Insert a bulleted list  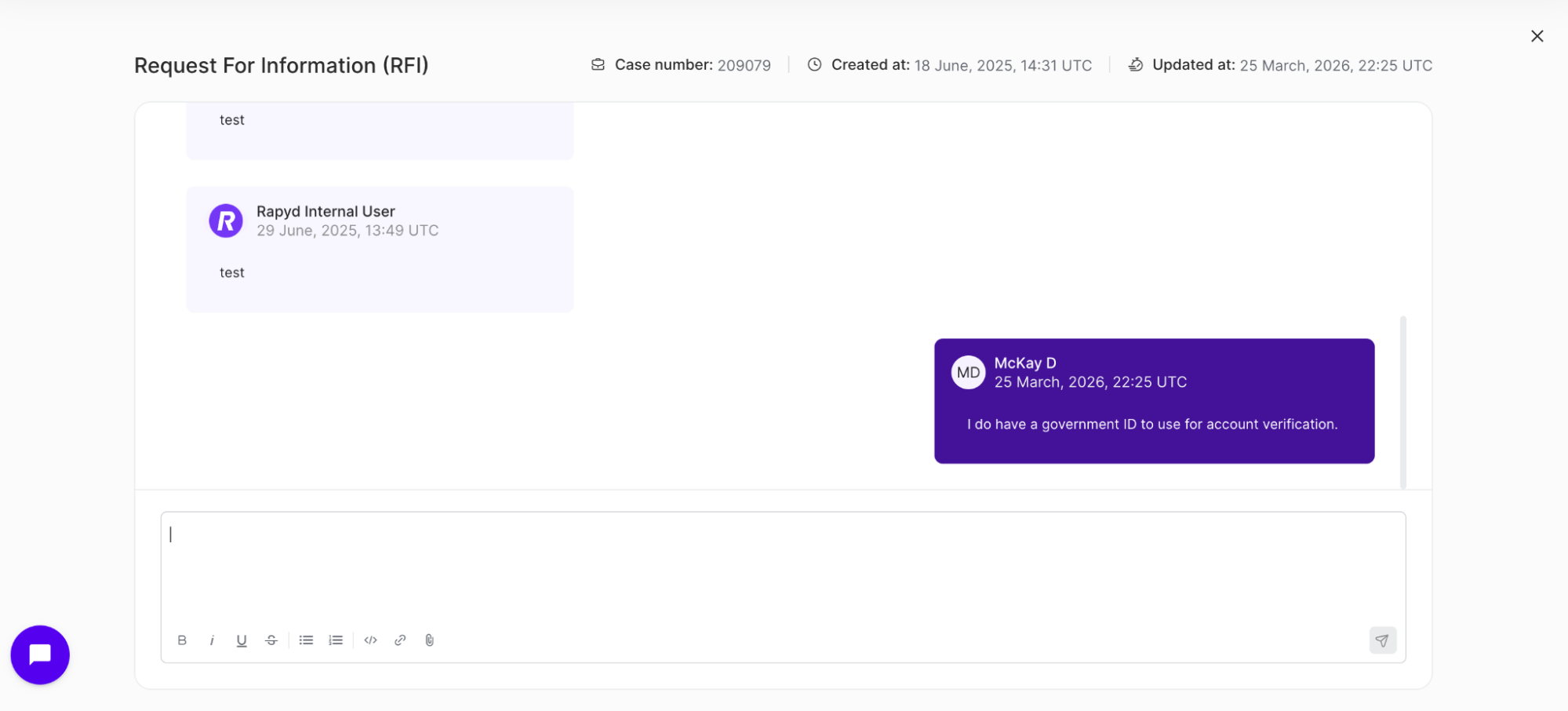(306, 640)
